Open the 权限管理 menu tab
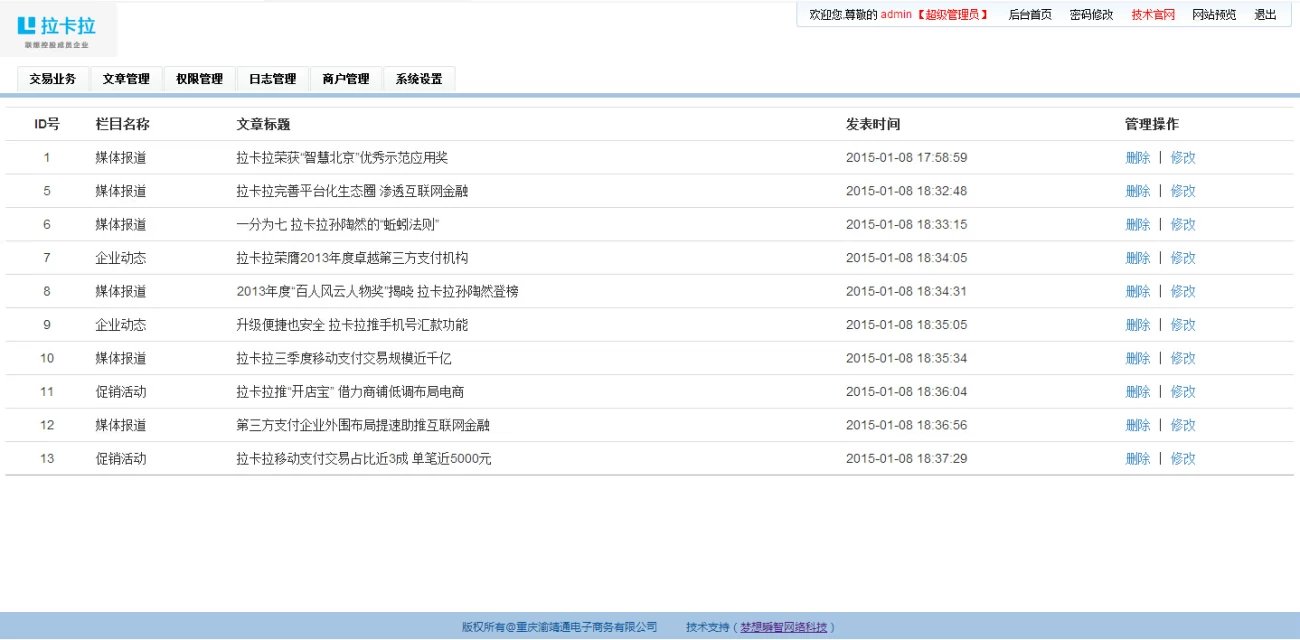 click(x=199, y=79)
